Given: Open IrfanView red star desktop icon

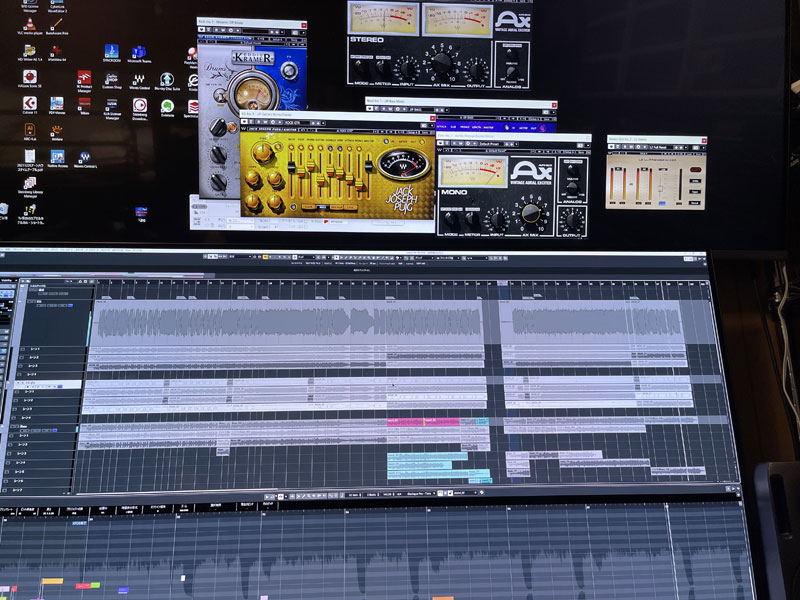Looking at the screenshot, I should click(57, 53).
